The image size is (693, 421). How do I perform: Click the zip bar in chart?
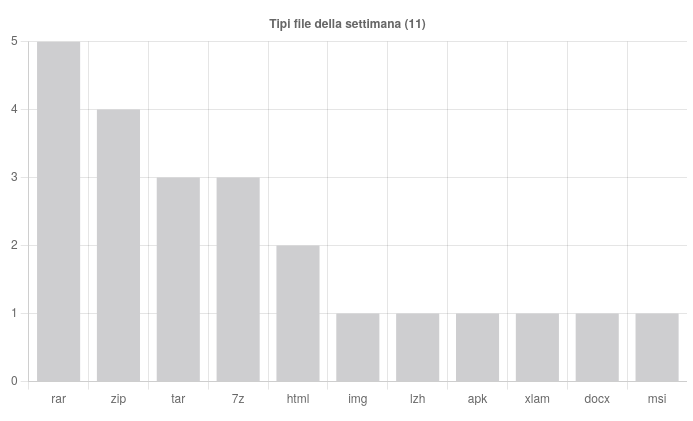[118, 245]
